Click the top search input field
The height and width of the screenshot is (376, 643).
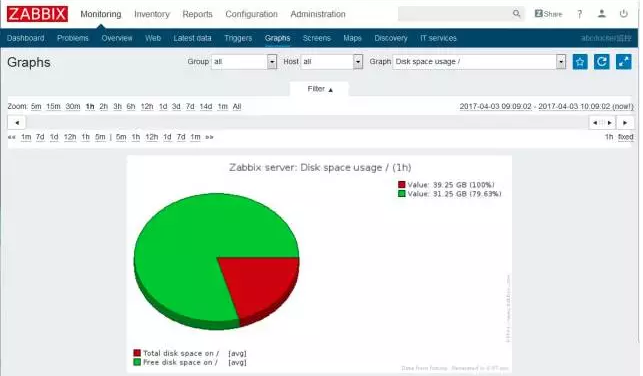click(454, 14)
